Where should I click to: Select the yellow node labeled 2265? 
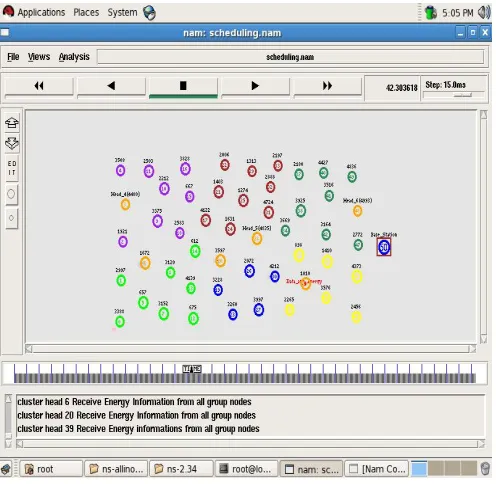coord(290,310)
